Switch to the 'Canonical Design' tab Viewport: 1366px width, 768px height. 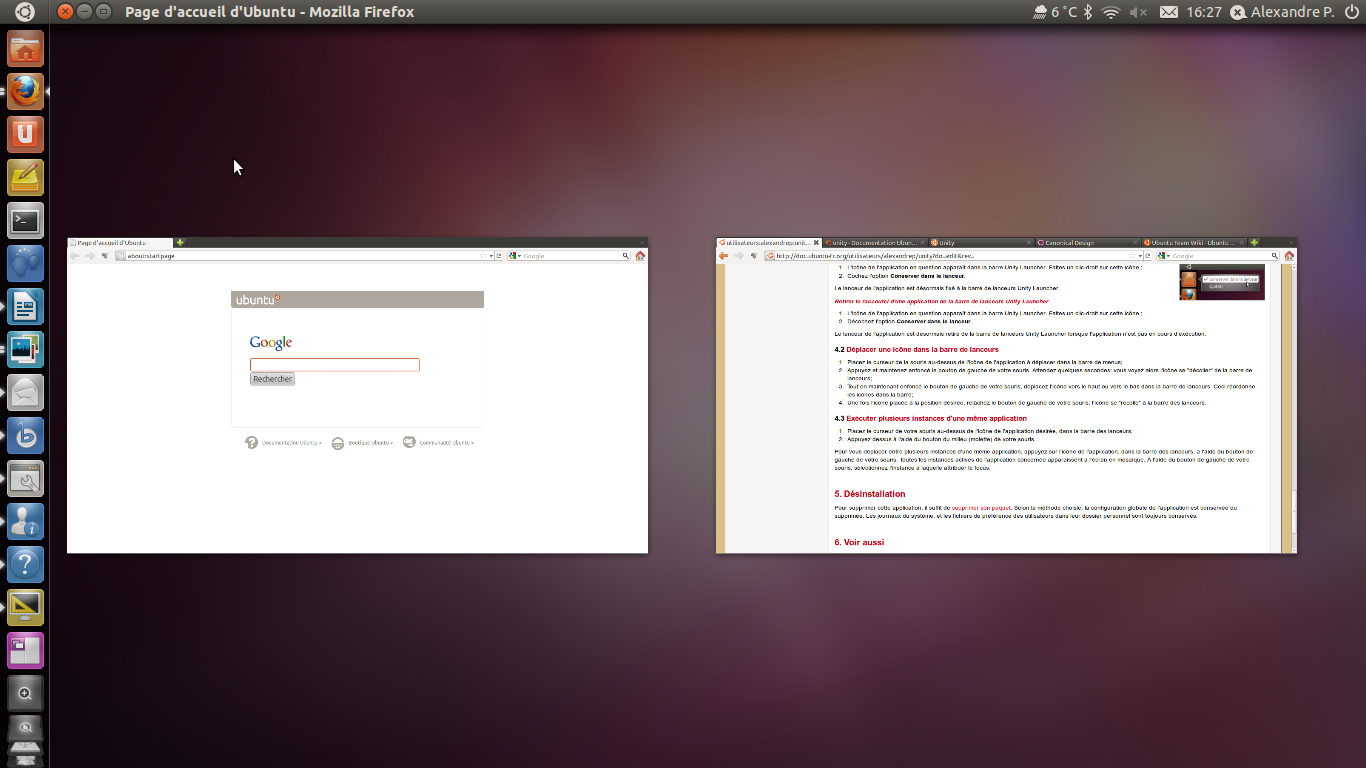click(1087, 243)
